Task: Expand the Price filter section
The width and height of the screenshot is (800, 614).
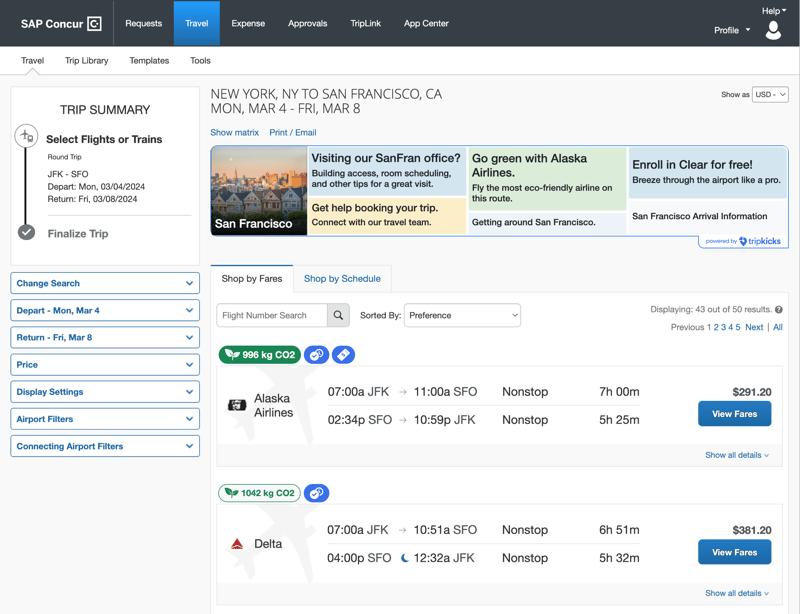Action: pyautogui.click(x=104, y=364)
